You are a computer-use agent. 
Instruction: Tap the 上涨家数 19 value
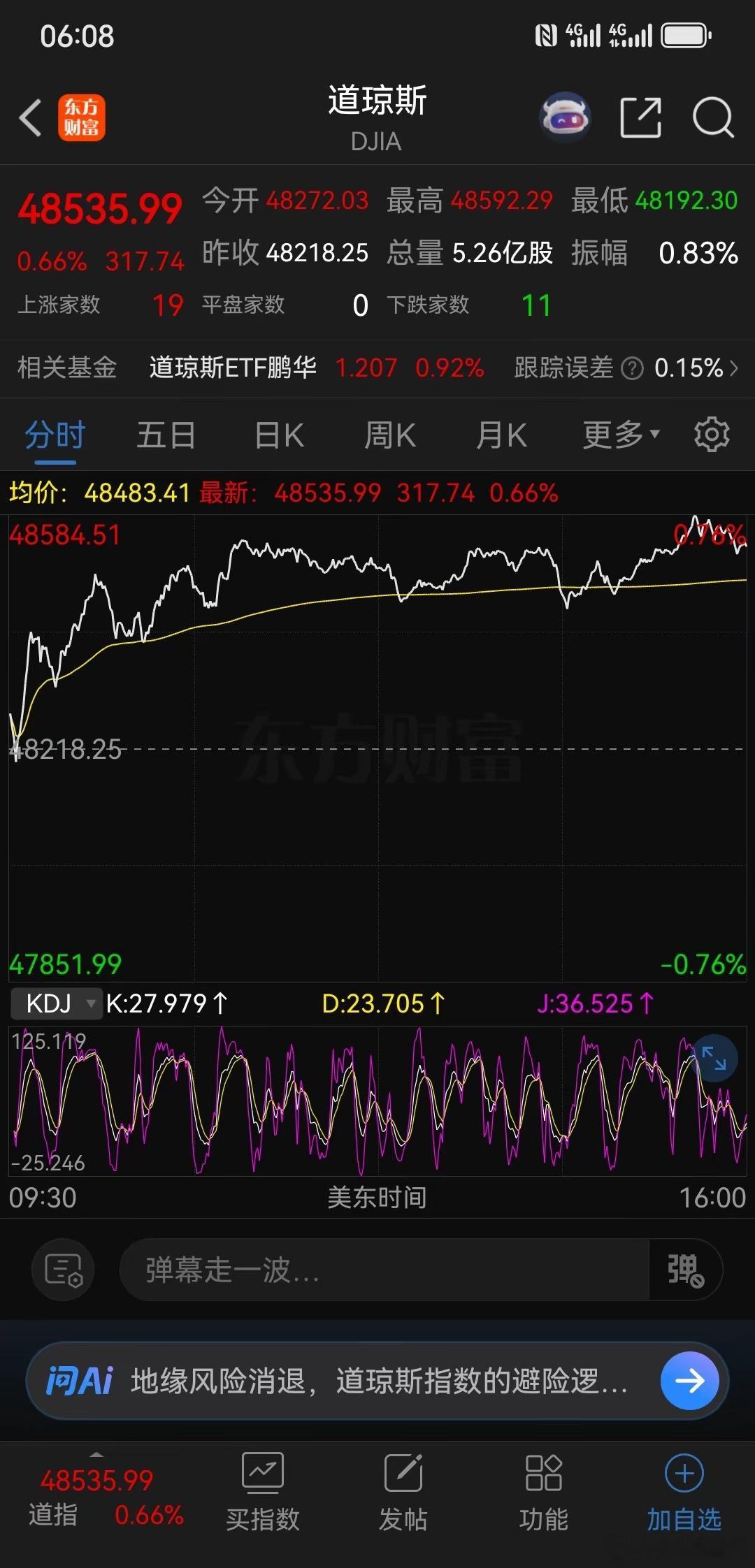(x=168, y=305)
